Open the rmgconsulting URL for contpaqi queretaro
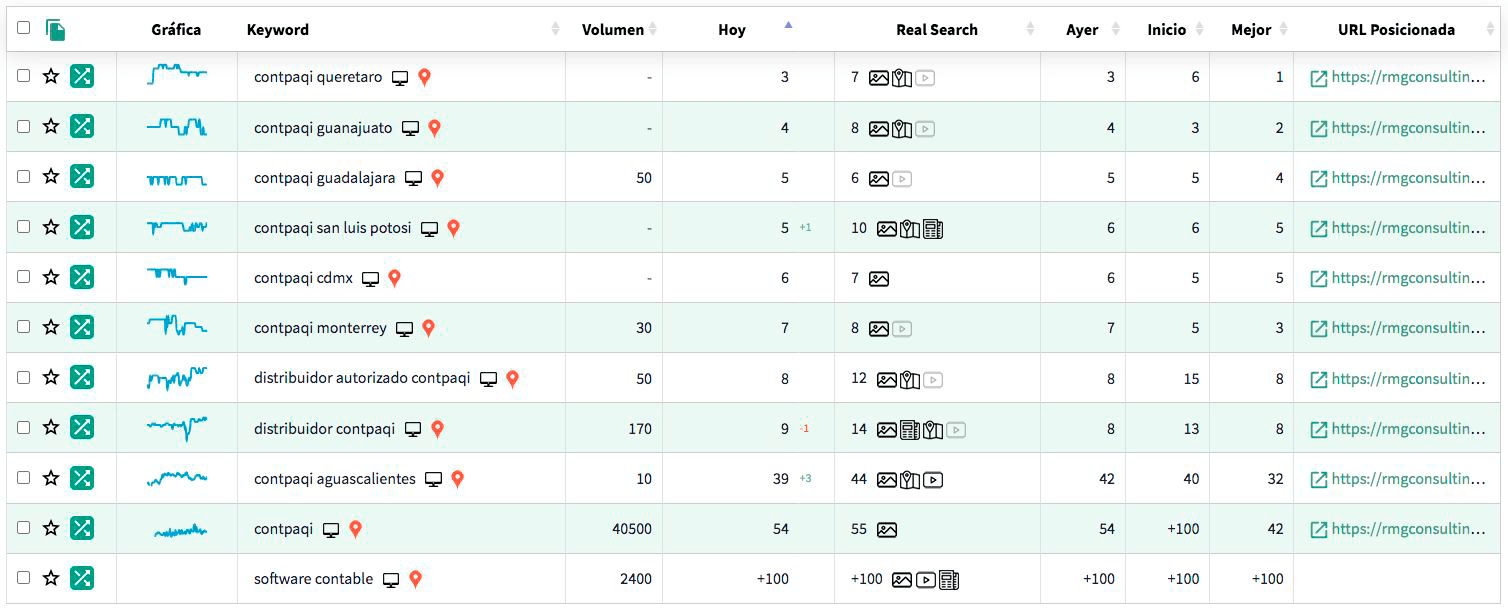 (x=1408, y=77)
